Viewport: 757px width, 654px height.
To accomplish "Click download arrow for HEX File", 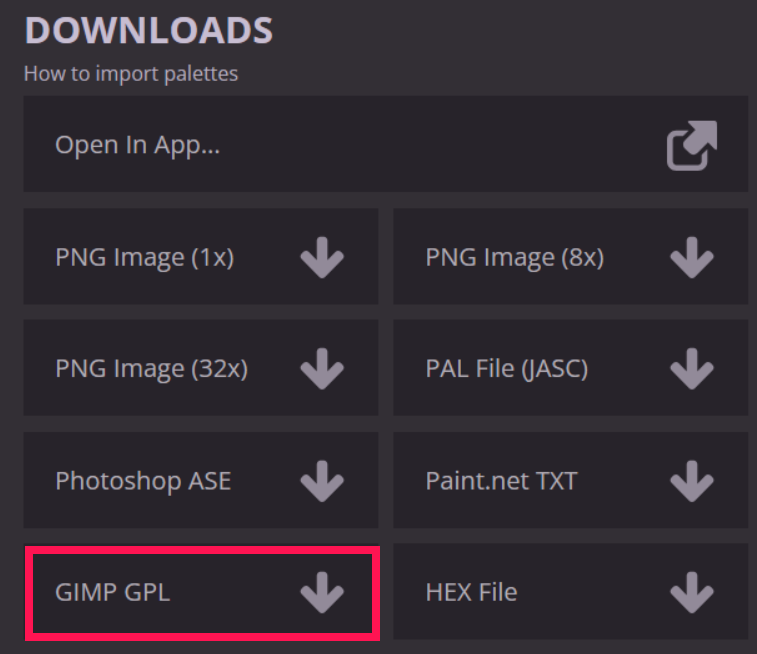I will pos(692,593).
